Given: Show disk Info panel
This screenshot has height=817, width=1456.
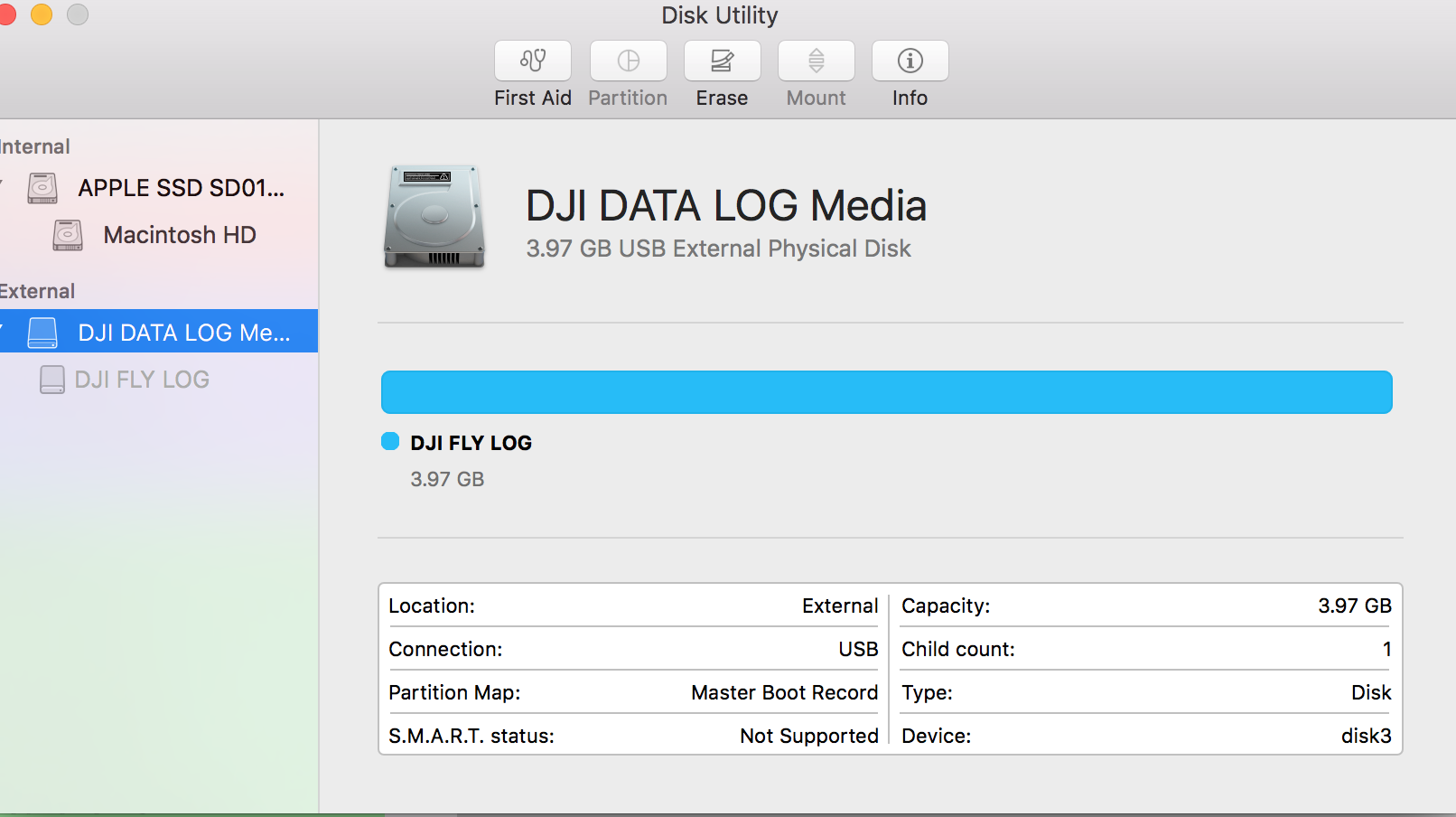Looking at the screenshot, I should [x=910, y=61].
